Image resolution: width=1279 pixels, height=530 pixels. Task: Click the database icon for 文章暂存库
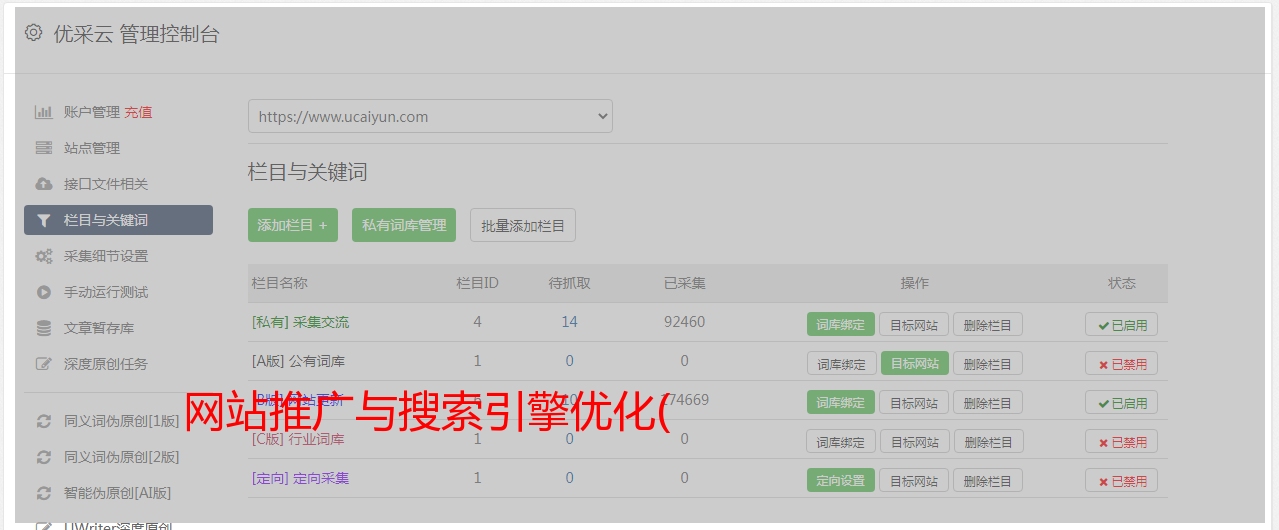[43, 328]
